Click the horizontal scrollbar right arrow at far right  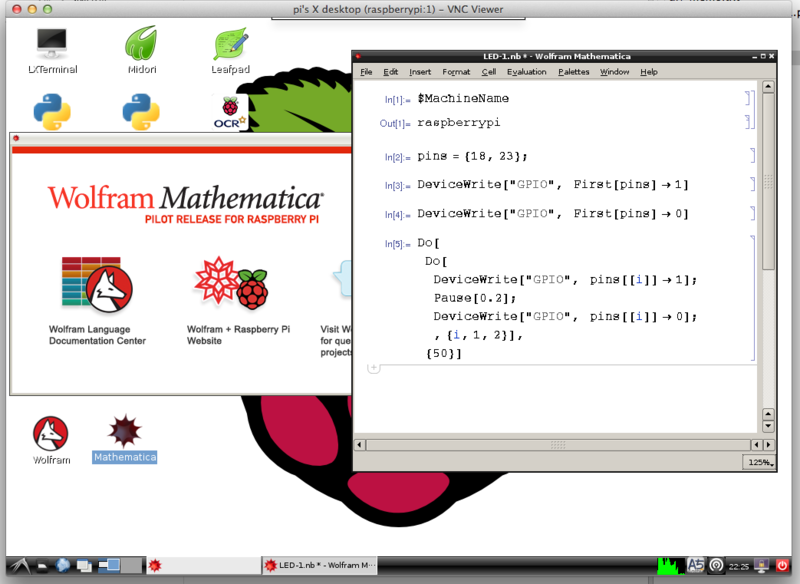tap(768, 445)
